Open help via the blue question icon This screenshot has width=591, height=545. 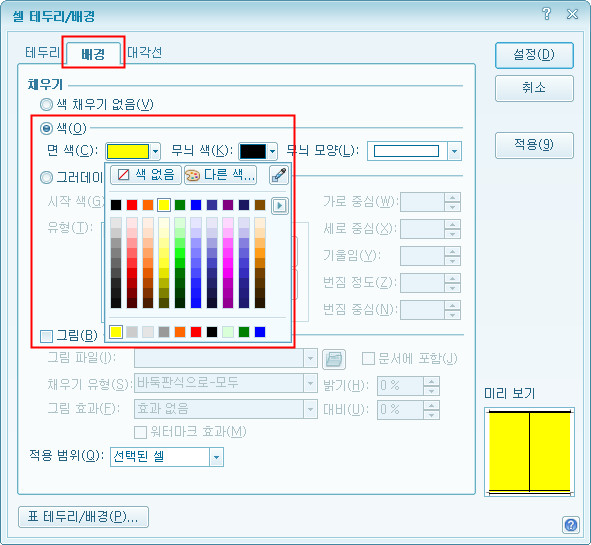(571, 524)
